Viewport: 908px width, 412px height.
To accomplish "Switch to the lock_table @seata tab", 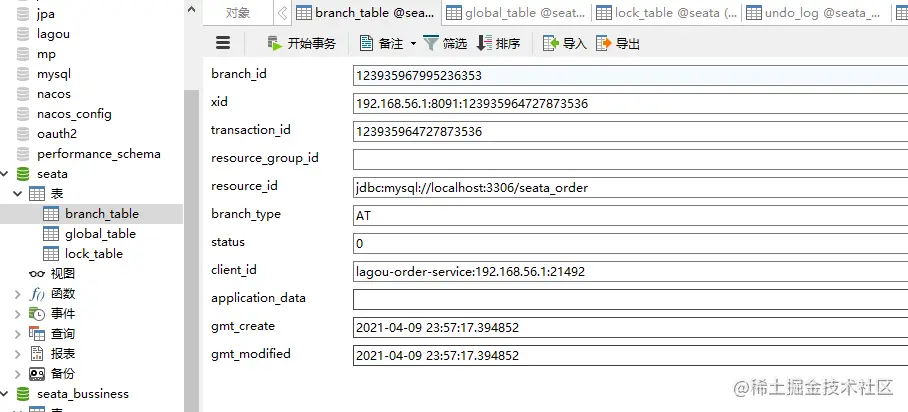I will click(x=666, y=13).
